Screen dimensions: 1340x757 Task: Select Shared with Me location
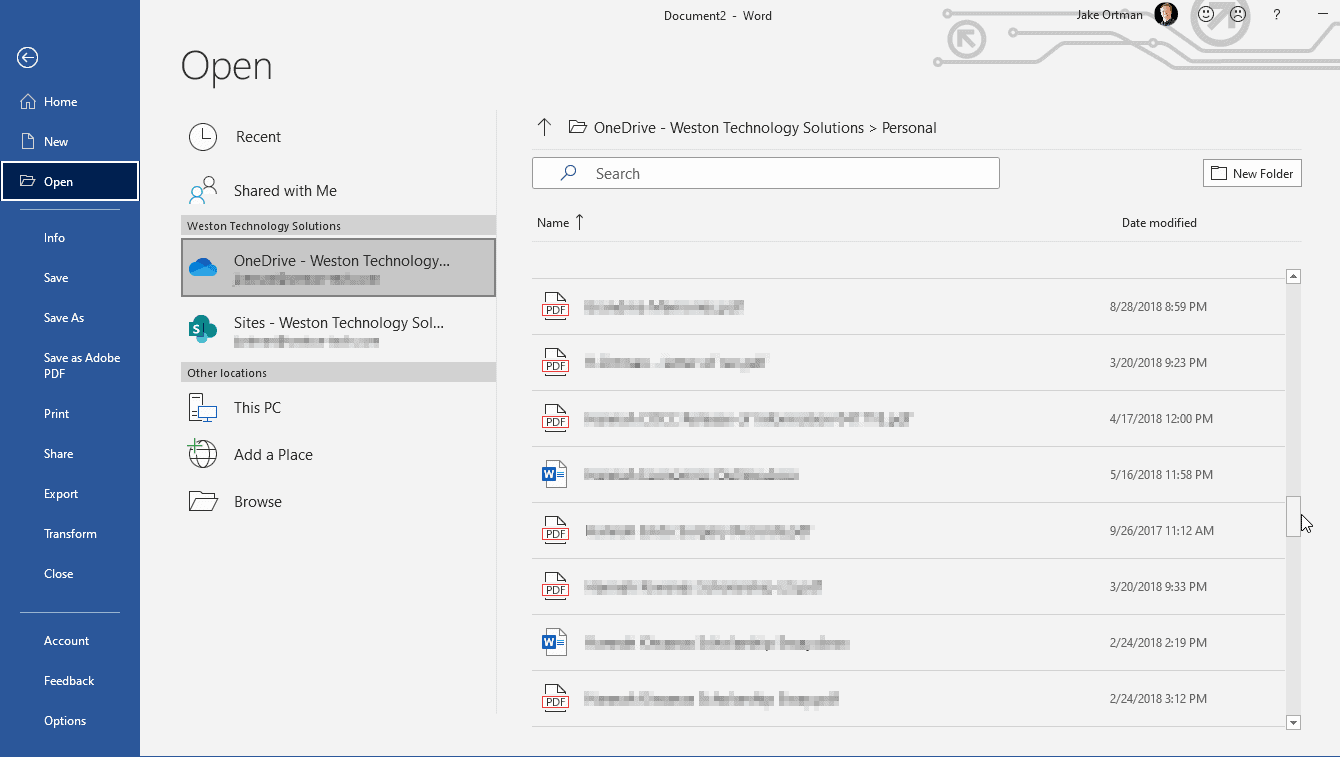pyautogui.click(x=338, y=190)
